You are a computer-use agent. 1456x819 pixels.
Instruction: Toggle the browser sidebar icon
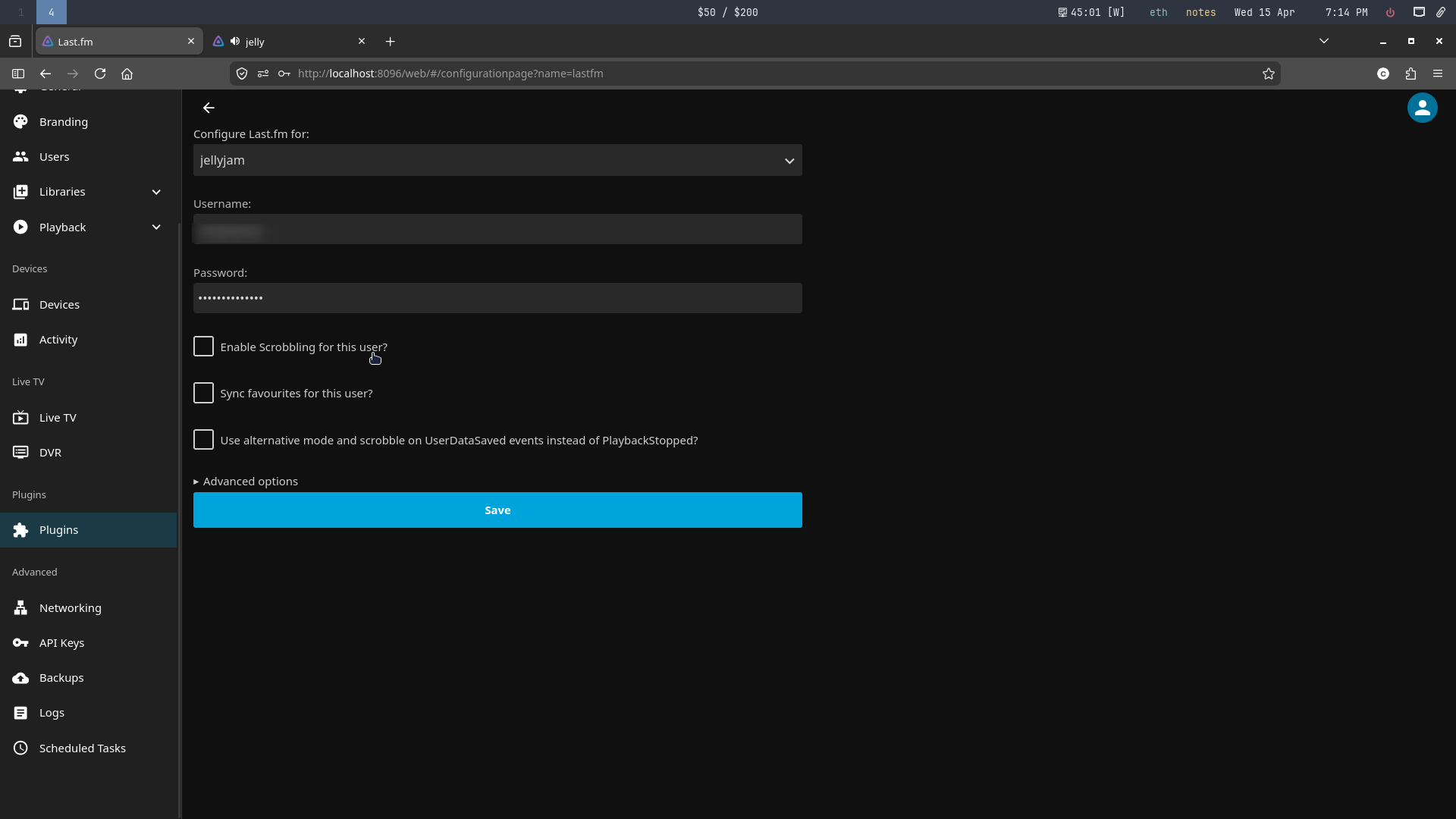pyautogui.click(x=18, y=74)
